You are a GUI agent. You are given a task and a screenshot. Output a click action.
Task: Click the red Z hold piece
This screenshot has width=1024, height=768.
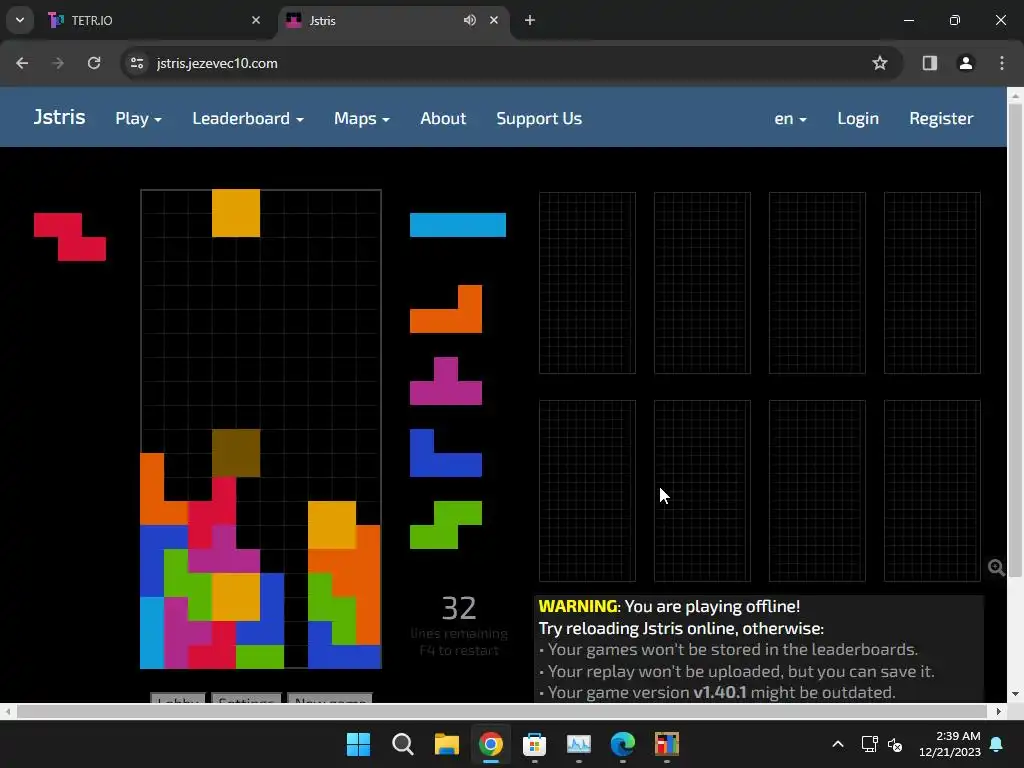coord(70,236)
